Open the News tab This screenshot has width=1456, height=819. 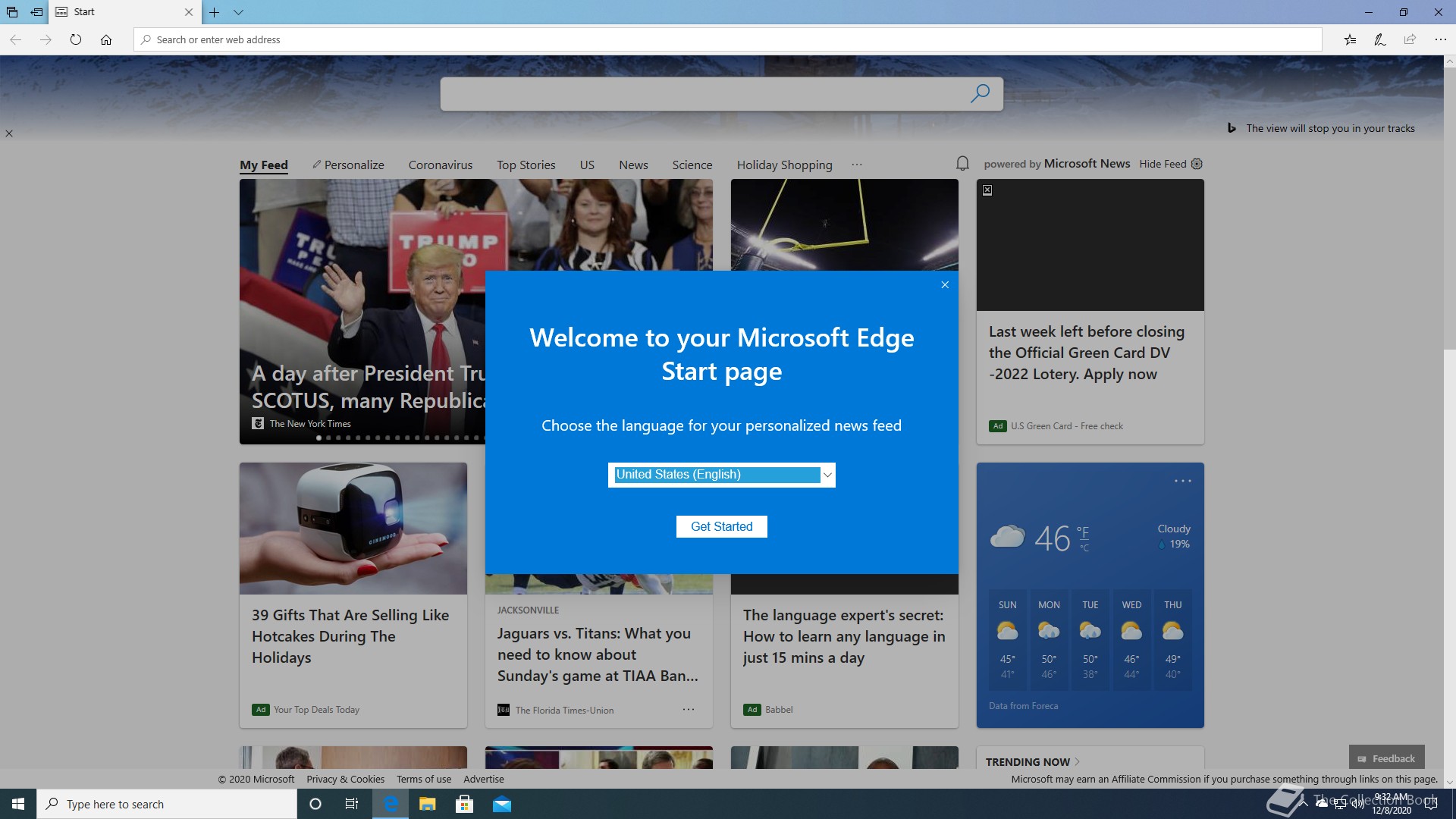[x=633, y=165]
